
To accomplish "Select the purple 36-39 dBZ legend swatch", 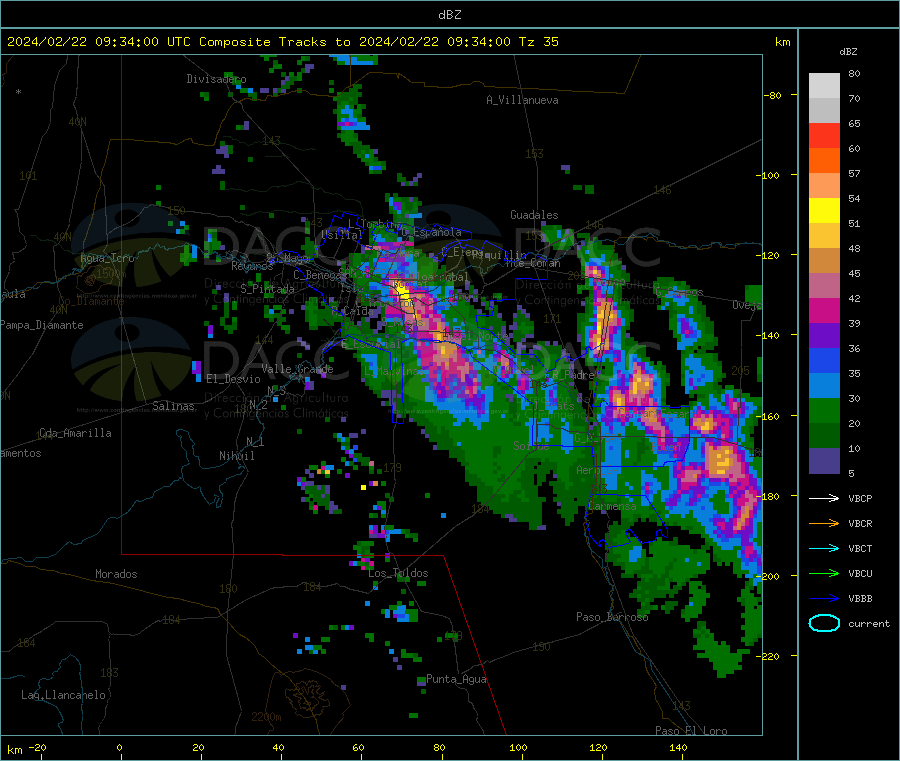I will pyautogui.click(x=824, y=336).
